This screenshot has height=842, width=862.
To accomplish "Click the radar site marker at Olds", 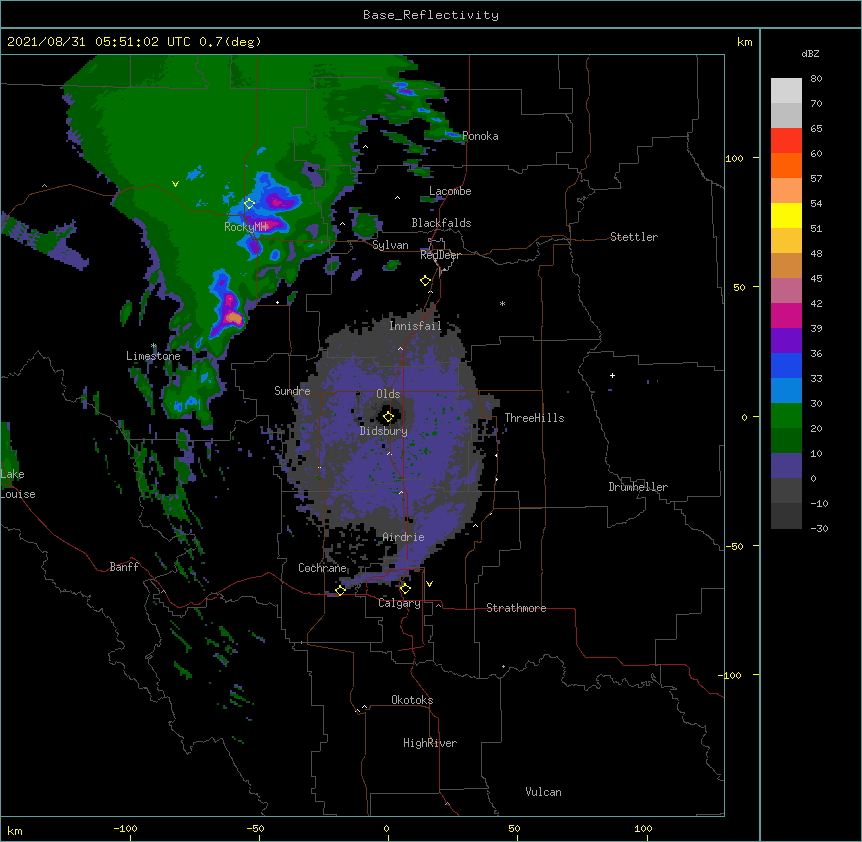I will [388, 416].
